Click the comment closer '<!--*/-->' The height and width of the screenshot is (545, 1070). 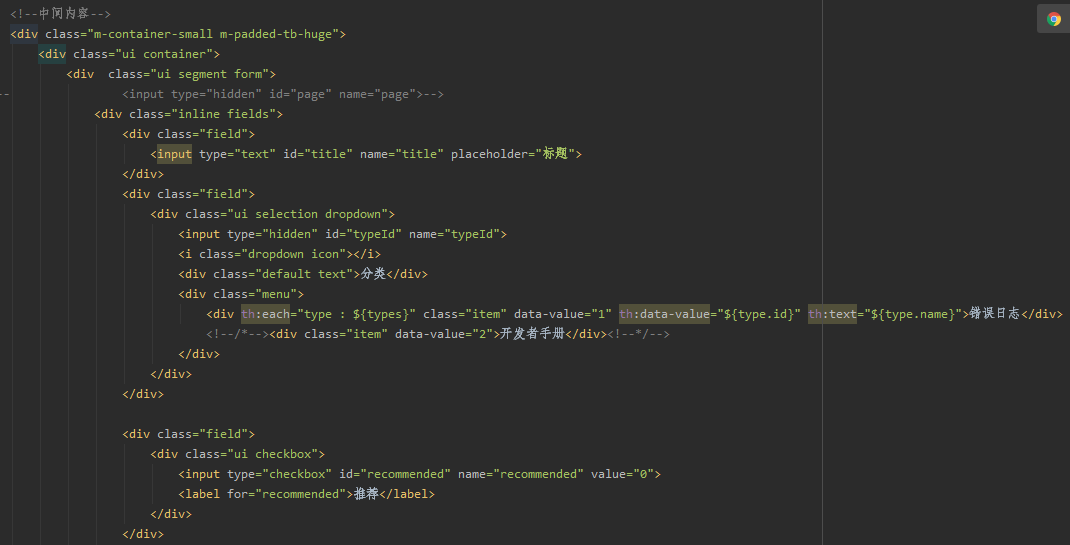638,334
